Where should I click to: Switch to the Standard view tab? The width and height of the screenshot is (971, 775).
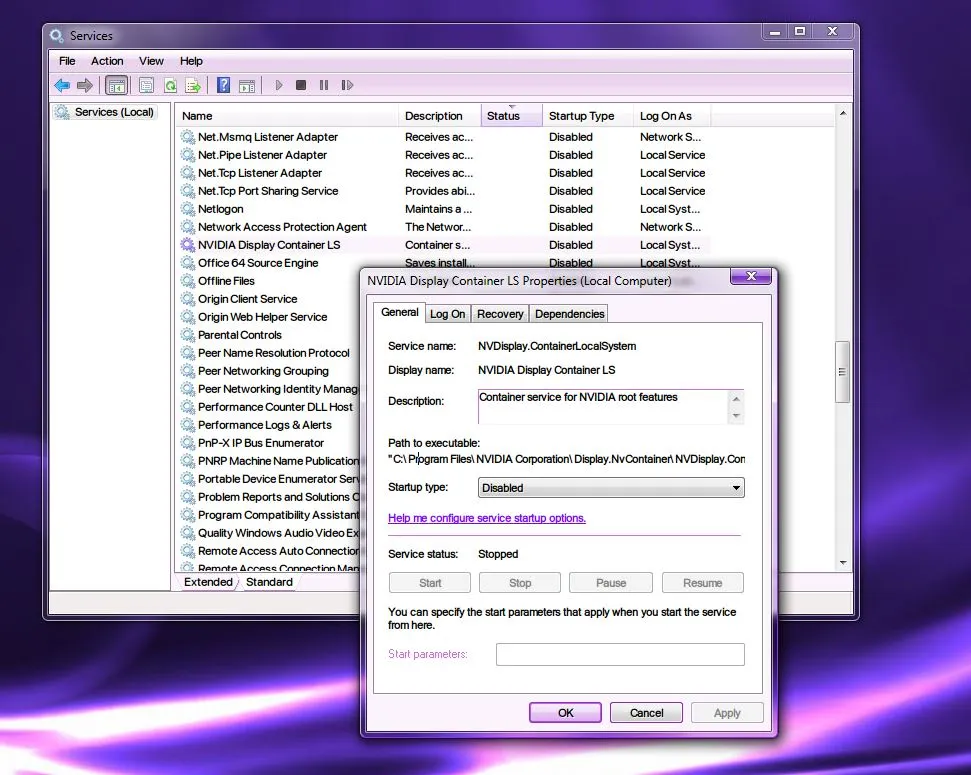click(269, 582)
